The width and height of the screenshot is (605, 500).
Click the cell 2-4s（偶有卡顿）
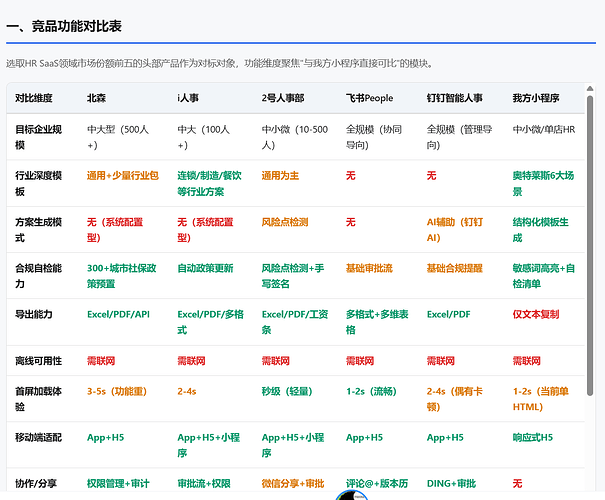(x=455, y=399)
